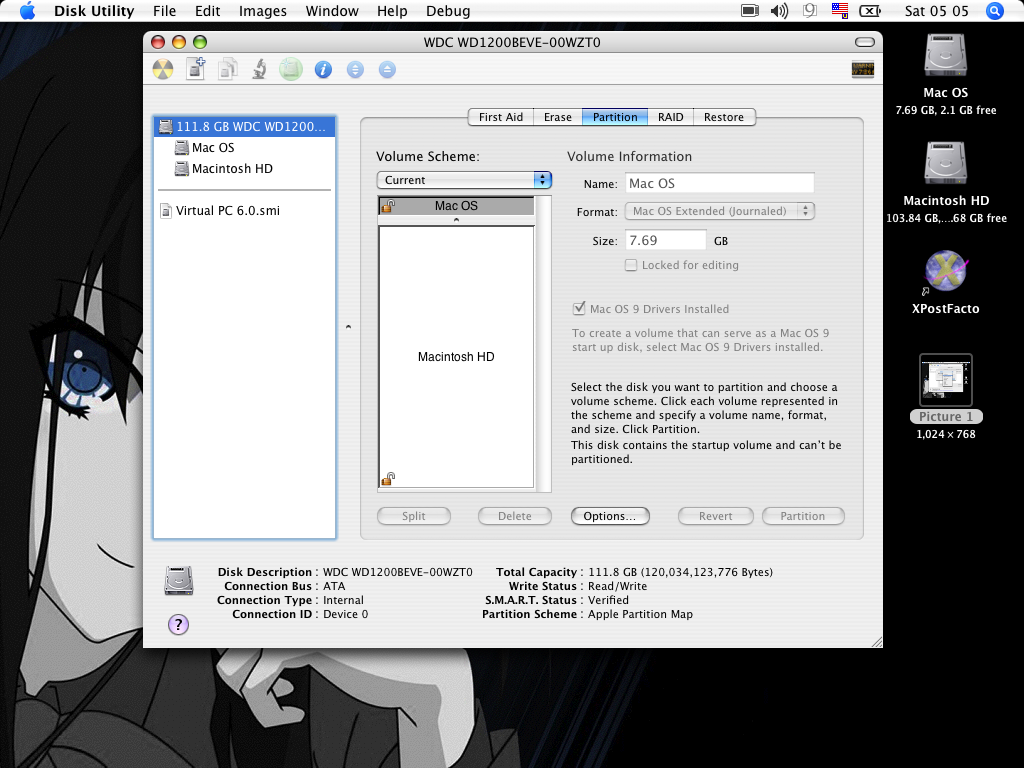Screen dimensions: 1024x768
Task: Click the battery status menu bar icon
Action: 870,11
